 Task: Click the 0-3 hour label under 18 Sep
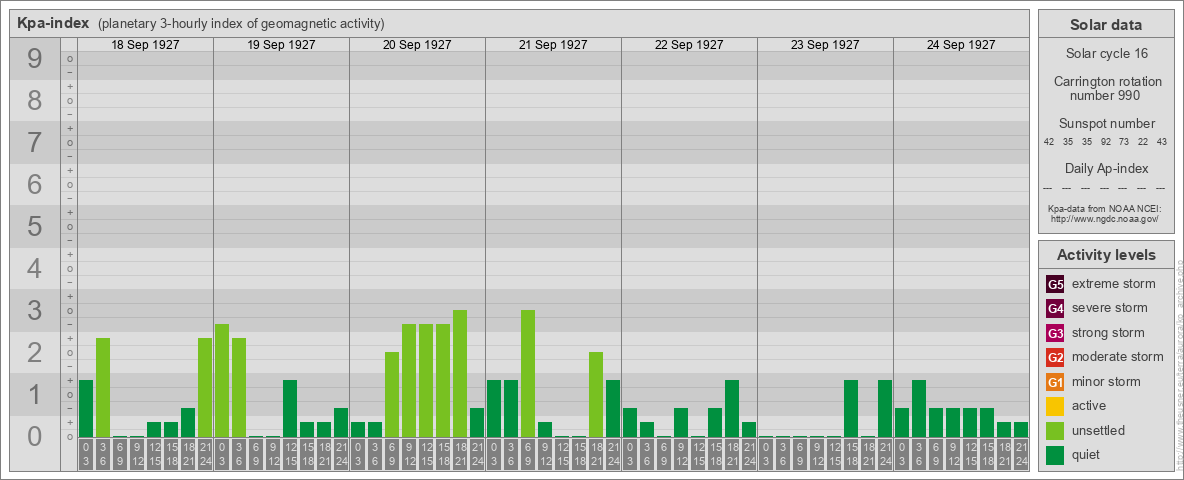(x=86, y=455)
